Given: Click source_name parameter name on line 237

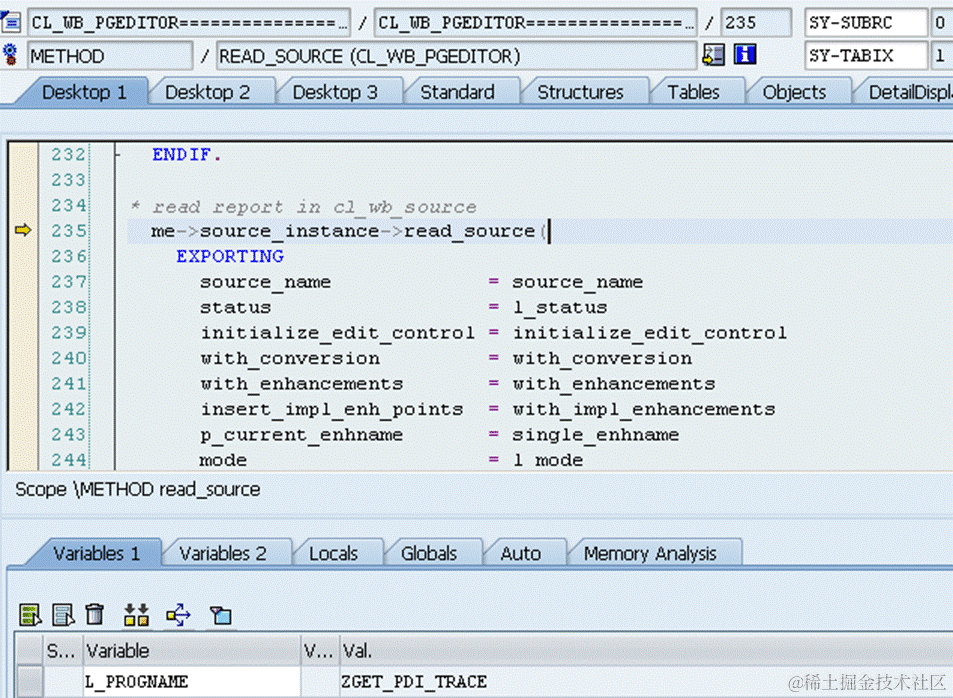Looking at the screenshot, I should point(266,282).
